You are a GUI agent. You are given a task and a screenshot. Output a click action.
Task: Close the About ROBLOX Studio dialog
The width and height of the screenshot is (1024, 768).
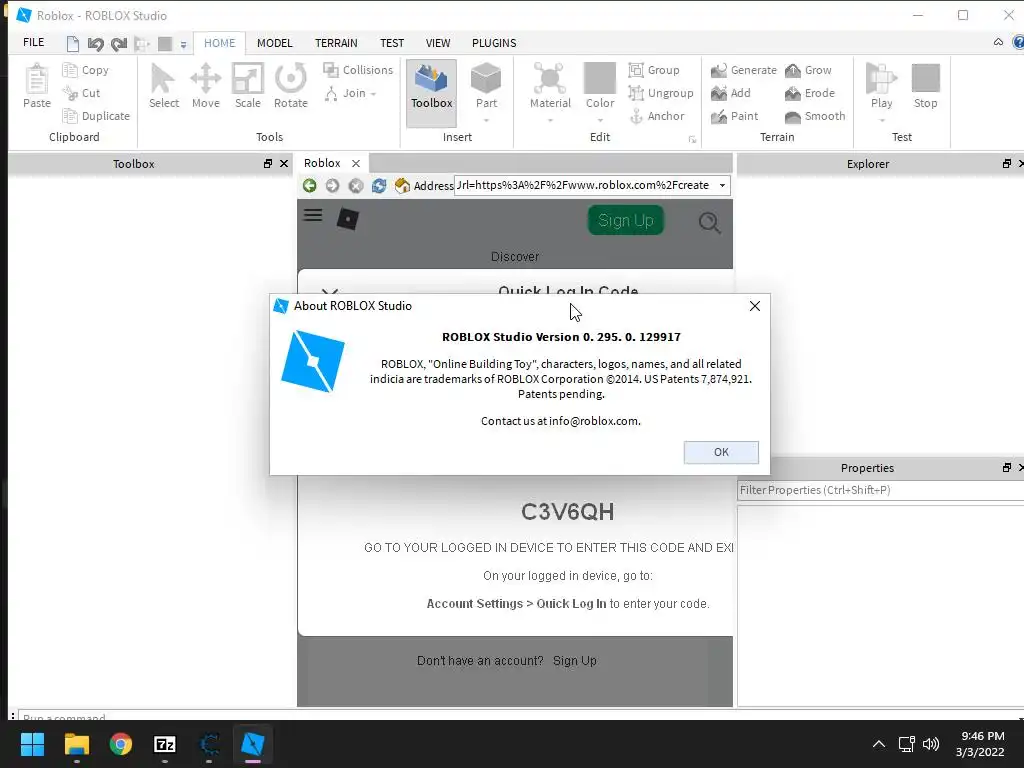point(754,306)
